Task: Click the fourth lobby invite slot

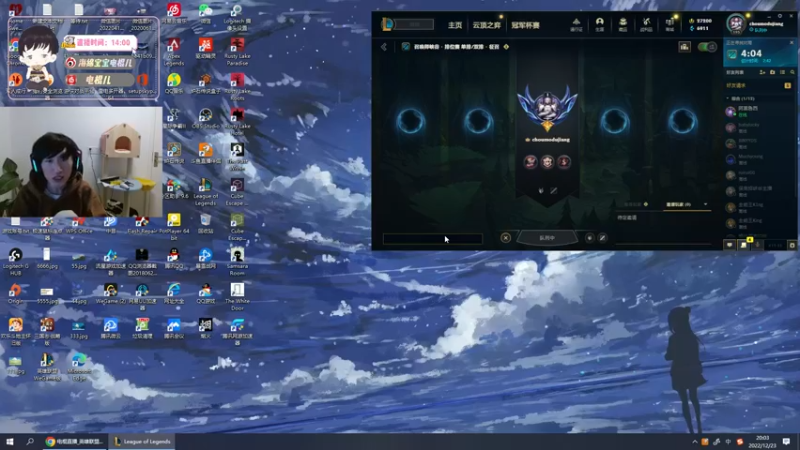Action: (614, 121)
